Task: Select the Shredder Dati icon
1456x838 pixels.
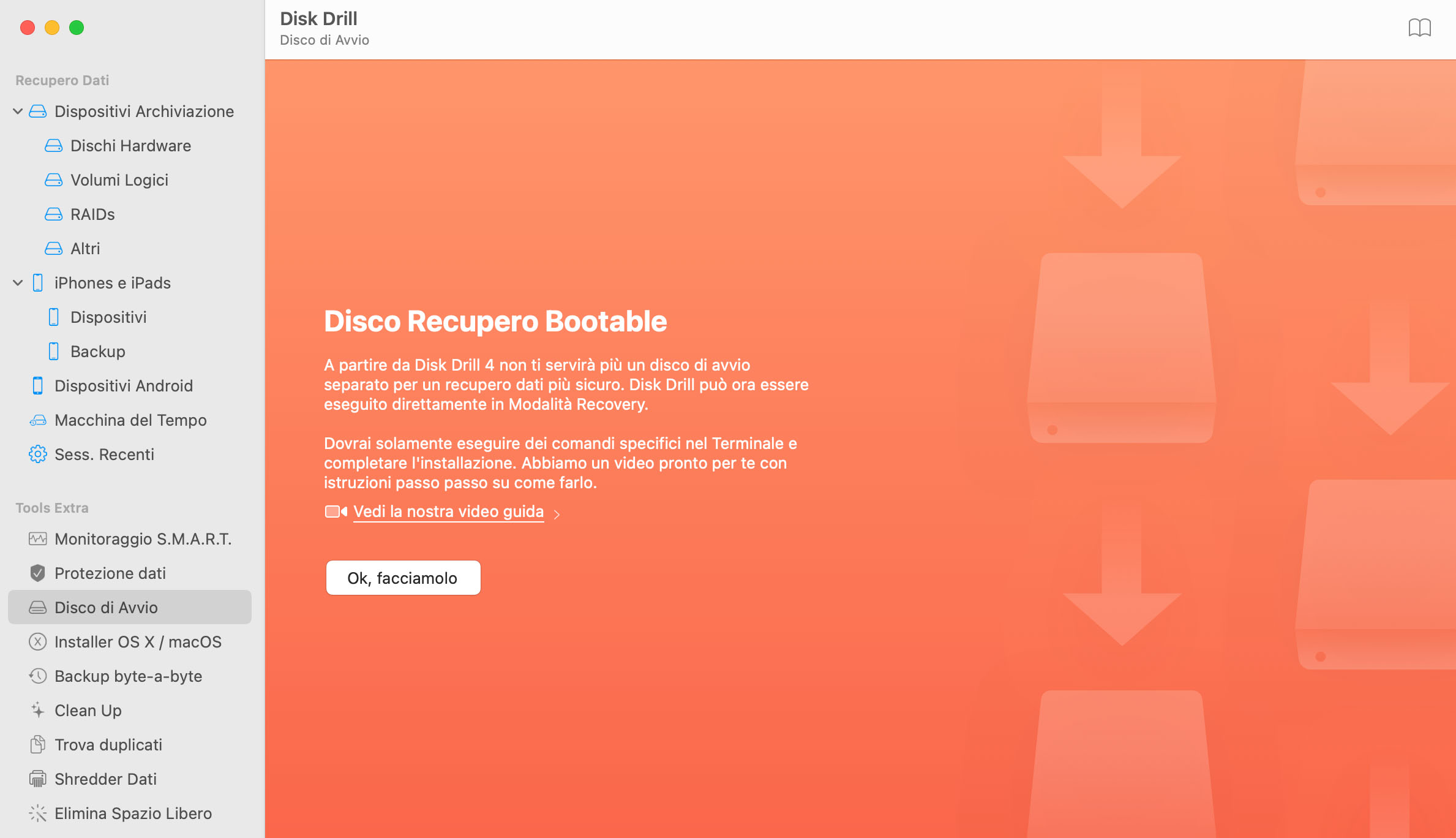Action: coord(37,778)
